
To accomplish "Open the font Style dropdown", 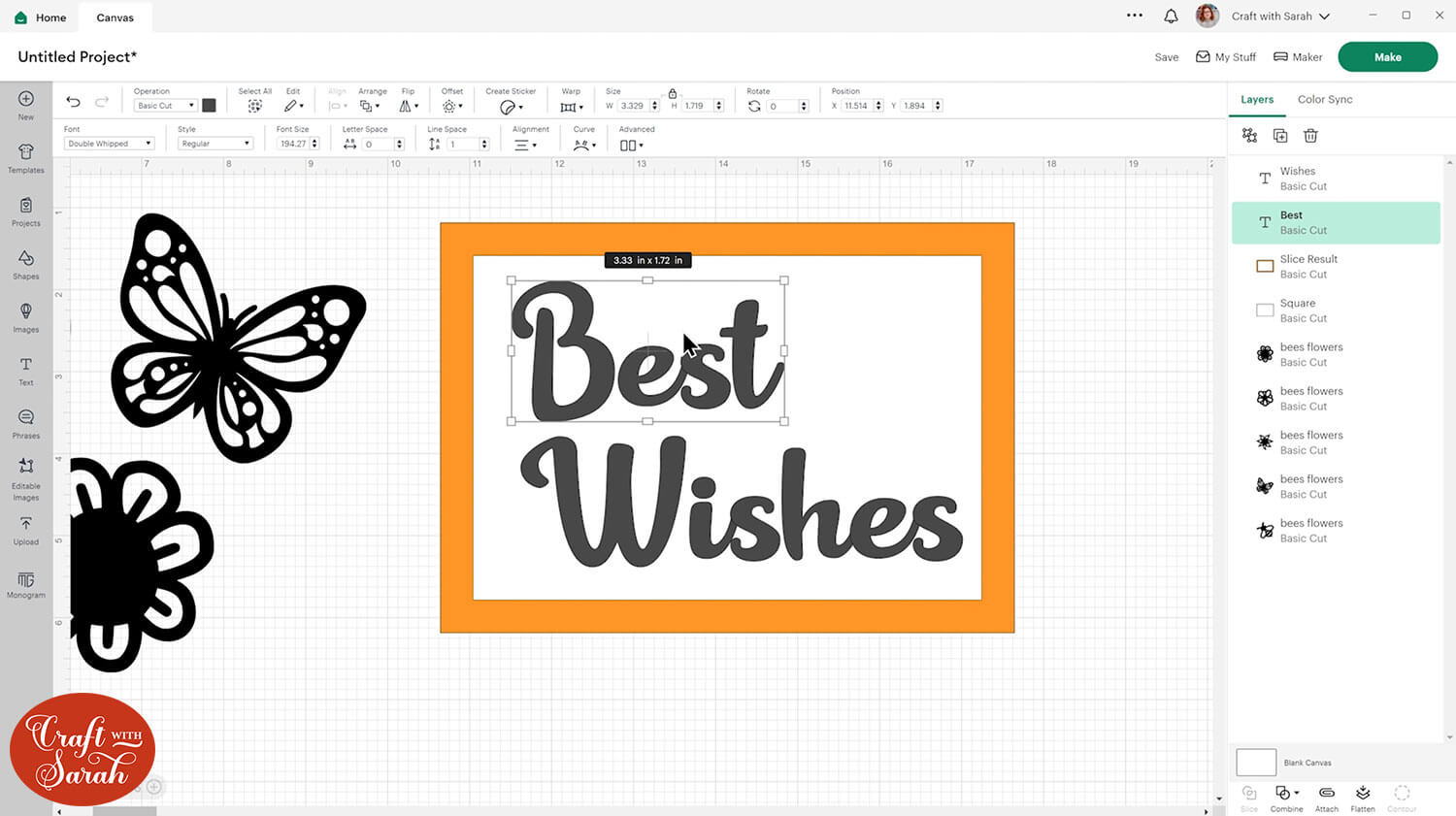I will pos(215,144).
